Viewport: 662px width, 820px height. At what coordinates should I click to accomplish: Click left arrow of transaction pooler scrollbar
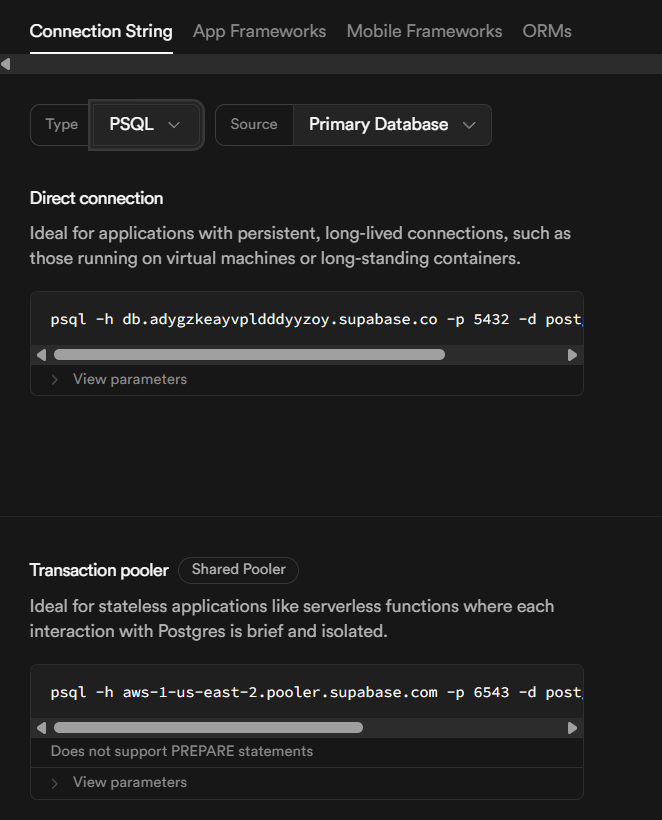click(x=41, y=728)
